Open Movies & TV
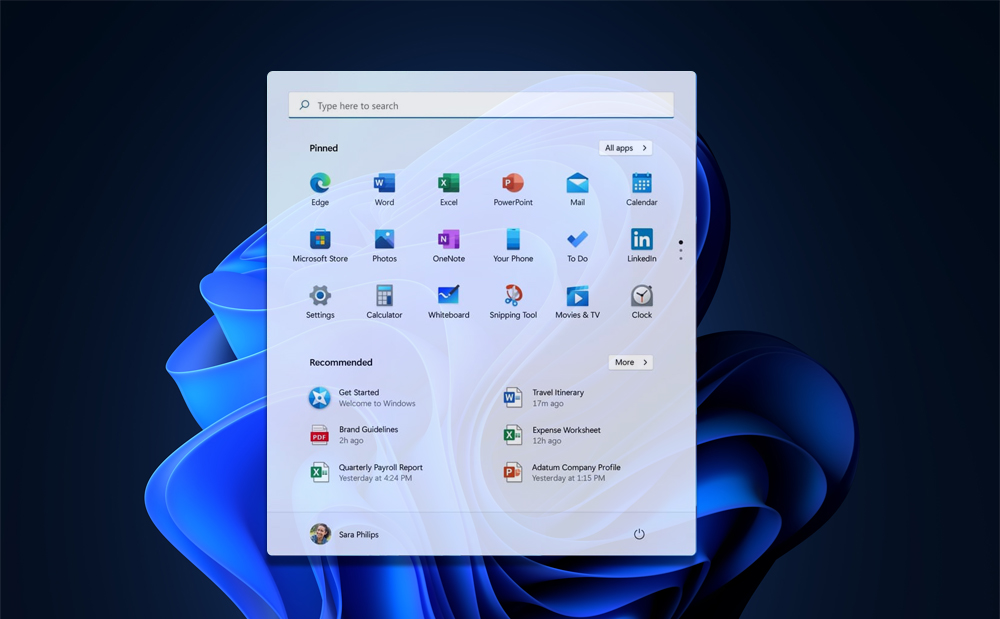 point(577,302)
